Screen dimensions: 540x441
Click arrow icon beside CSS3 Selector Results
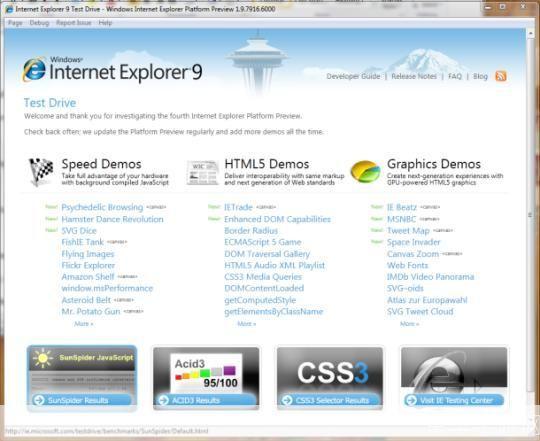pos(287,400)
